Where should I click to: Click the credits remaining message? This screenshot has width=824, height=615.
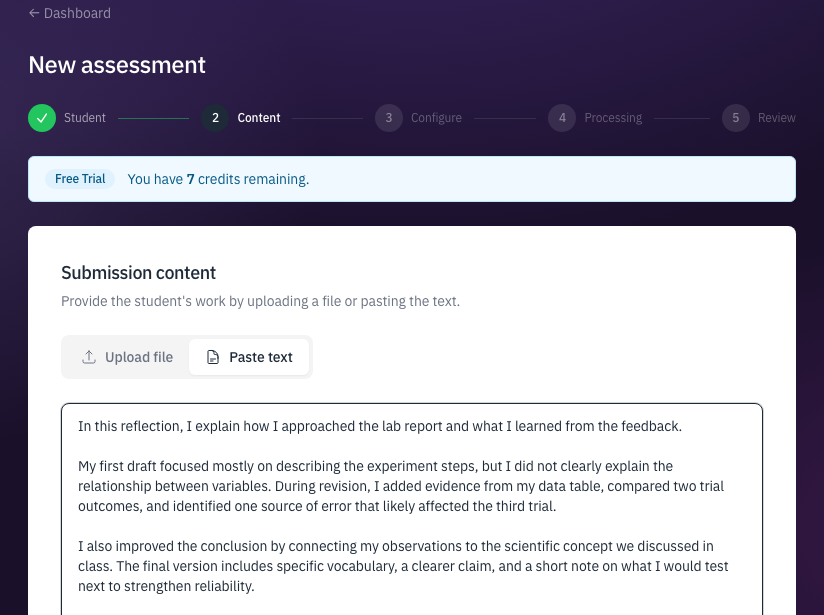[217, 178]
